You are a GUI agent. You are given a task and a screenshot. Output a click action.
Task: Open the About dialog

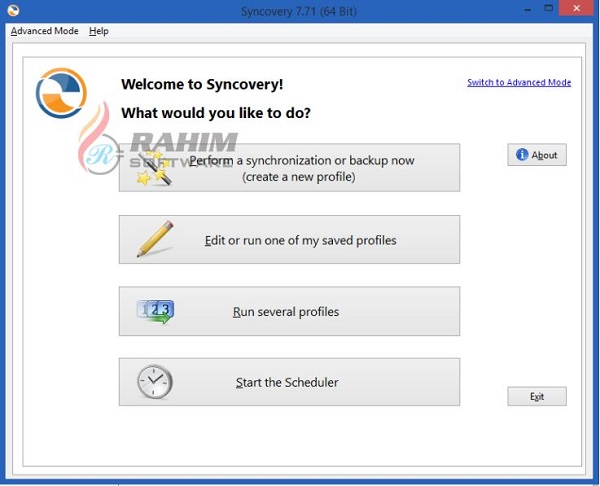pyautogui.click(x=537, y=155)
